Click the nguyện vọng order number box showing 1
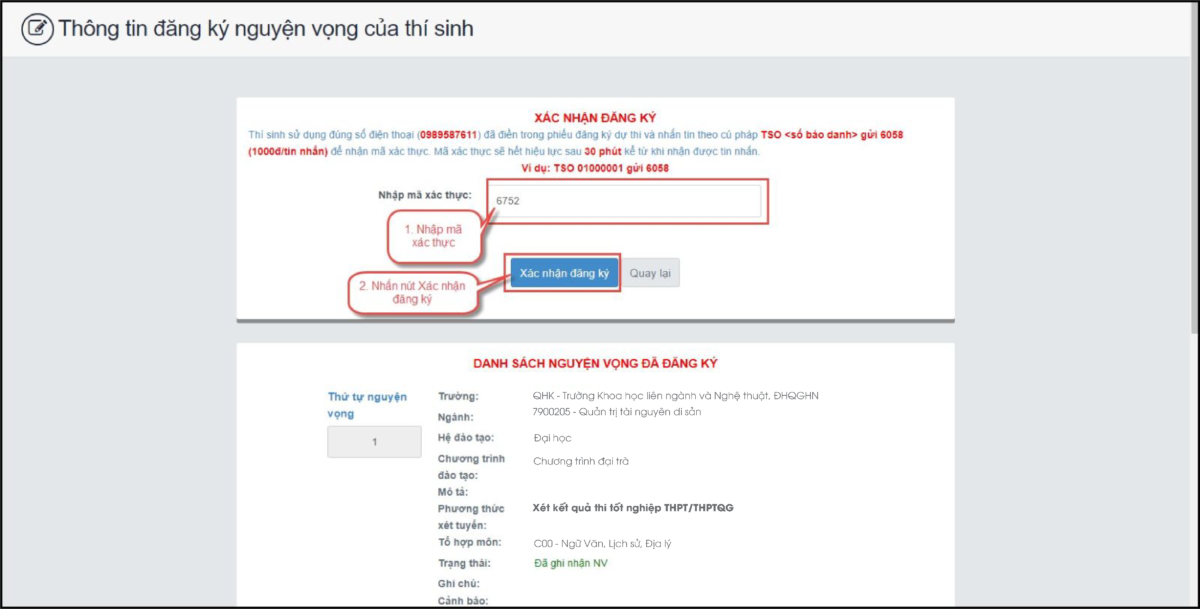 point(374,441)
